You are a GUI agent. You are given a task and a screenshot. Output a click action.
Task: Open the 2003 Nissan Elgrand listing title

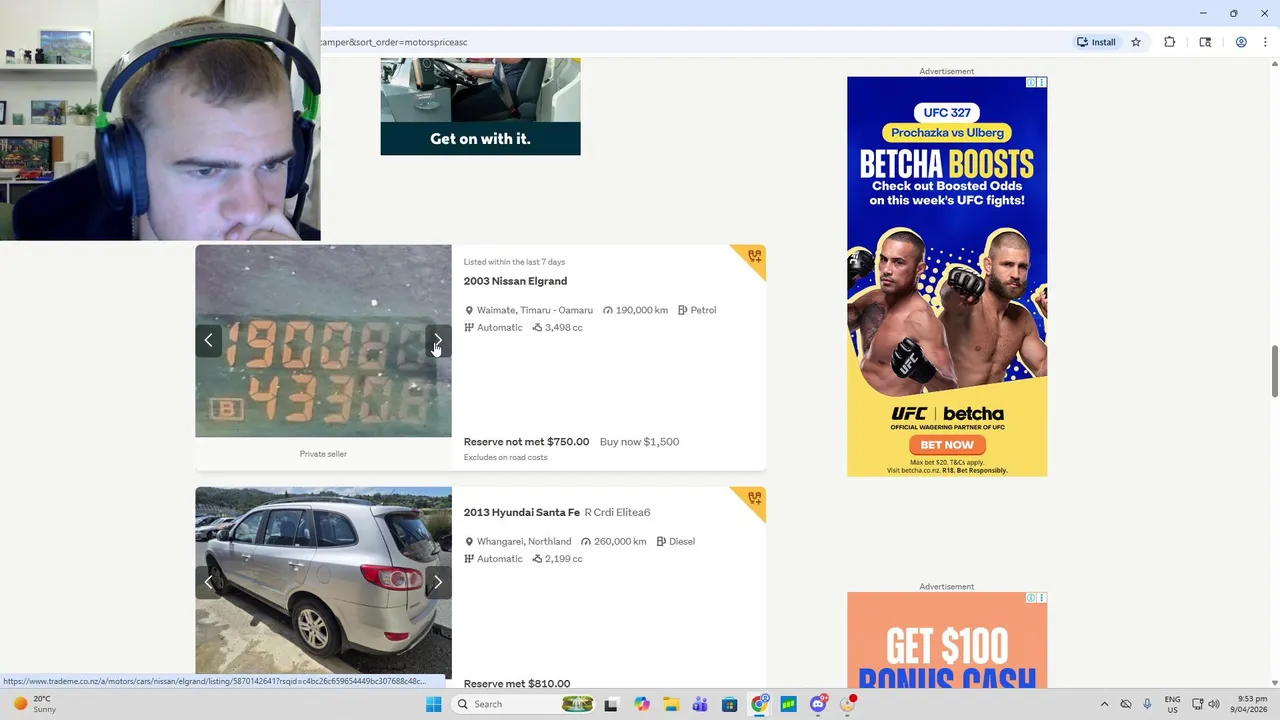515,281
